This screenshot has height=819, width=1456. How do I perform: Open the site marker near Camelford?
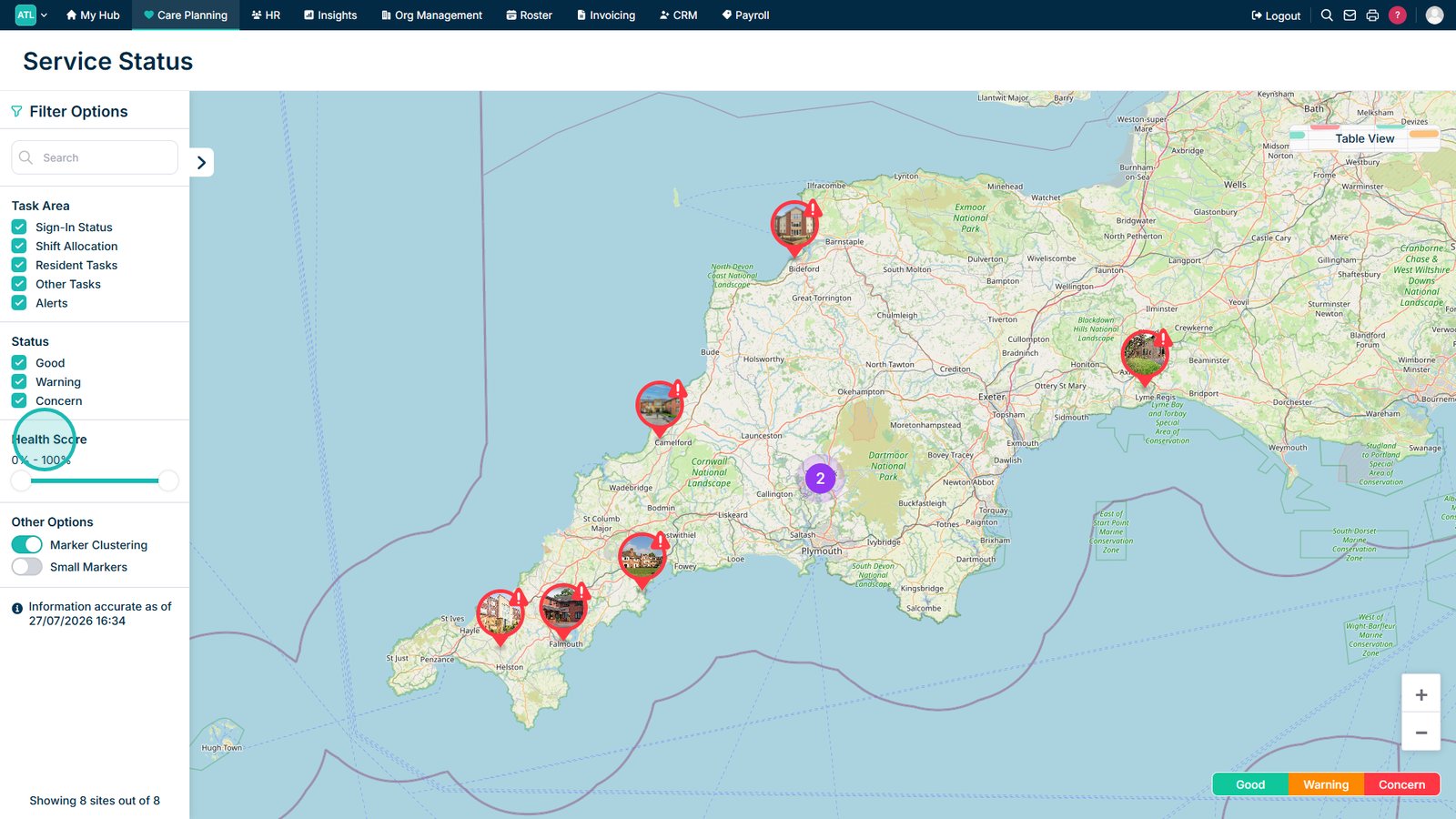click(660, 406)
